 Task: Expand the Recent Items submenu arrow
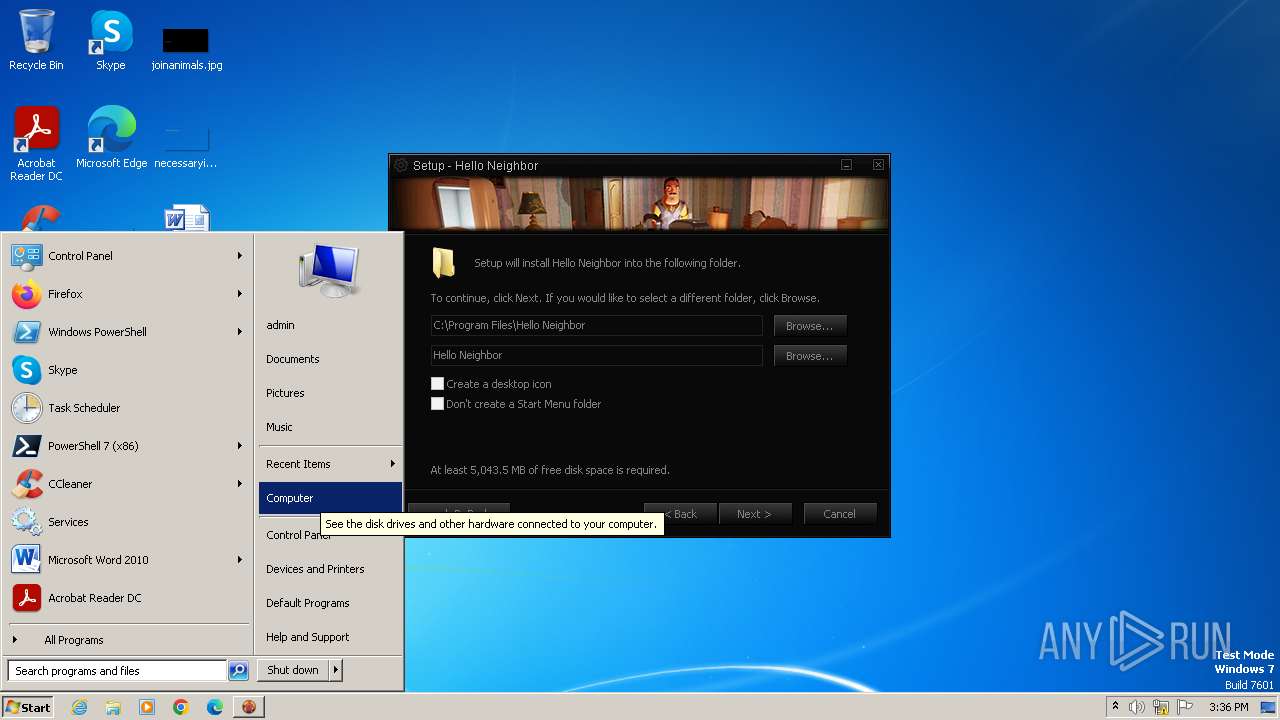pos(393,464)
